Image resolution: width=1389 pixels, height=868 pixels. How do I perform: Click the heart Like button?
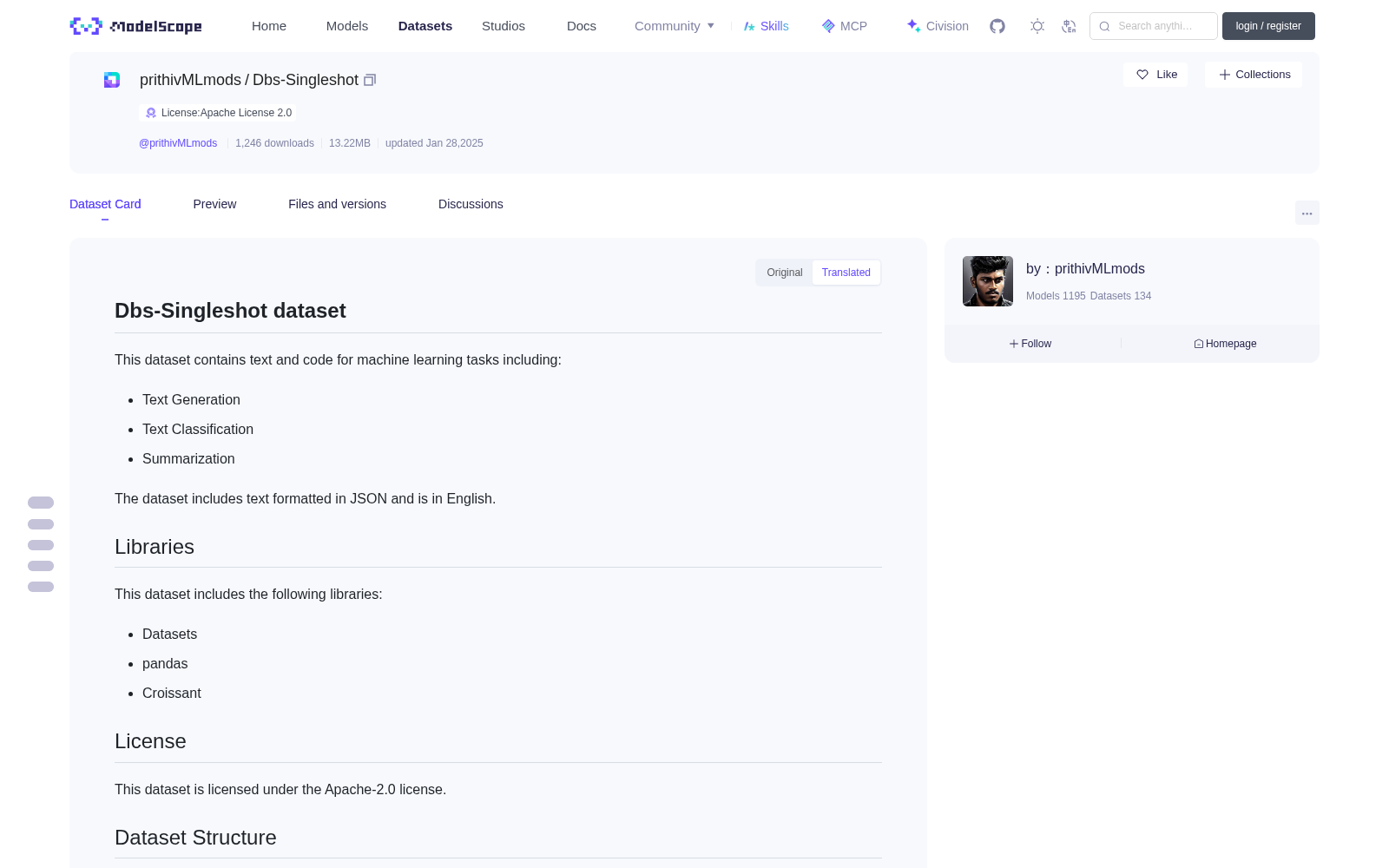1156,75
